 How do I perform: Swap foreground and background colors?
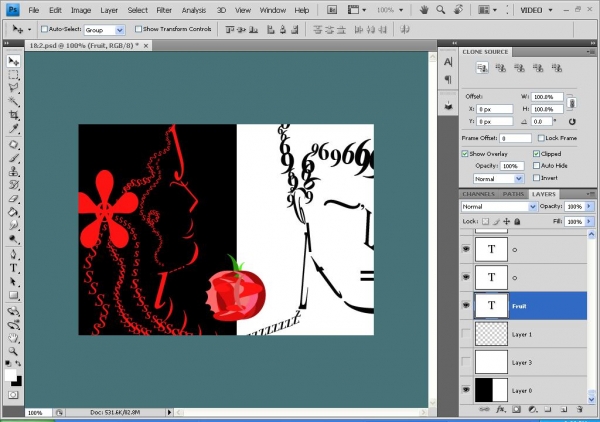click(18, 363)
